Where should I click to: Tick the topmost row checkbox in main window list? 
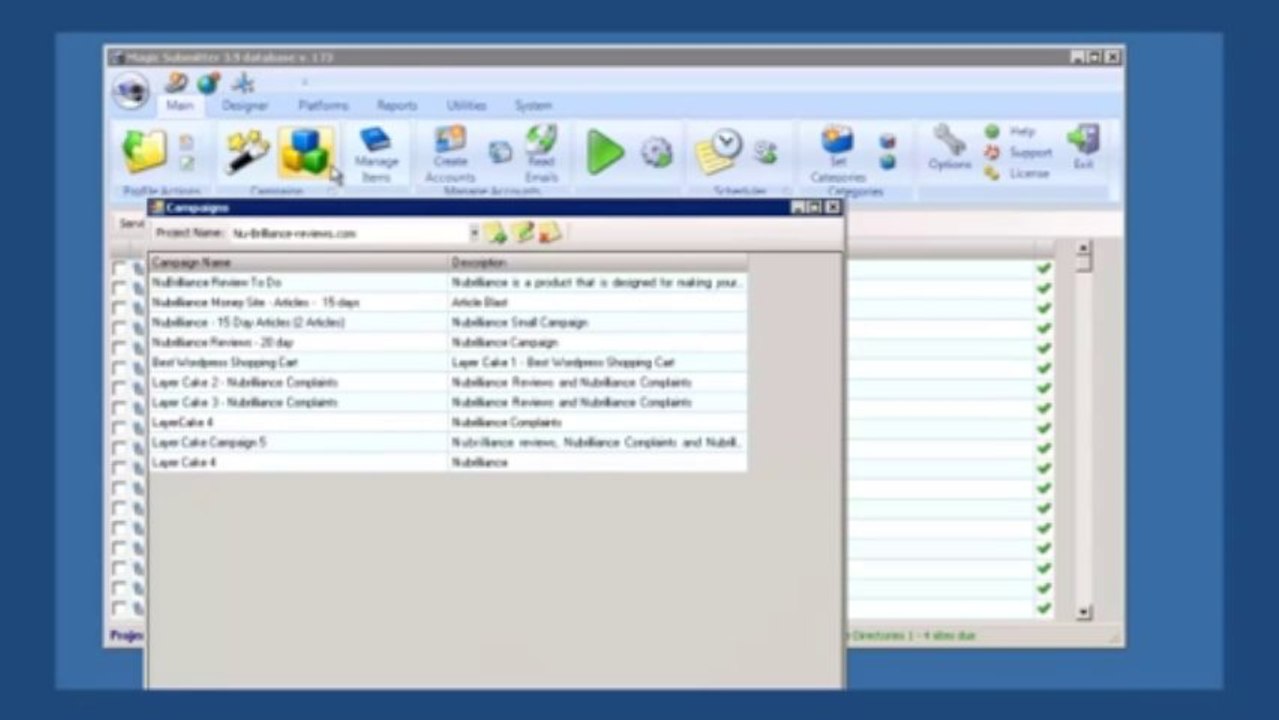tap(120, 269)
